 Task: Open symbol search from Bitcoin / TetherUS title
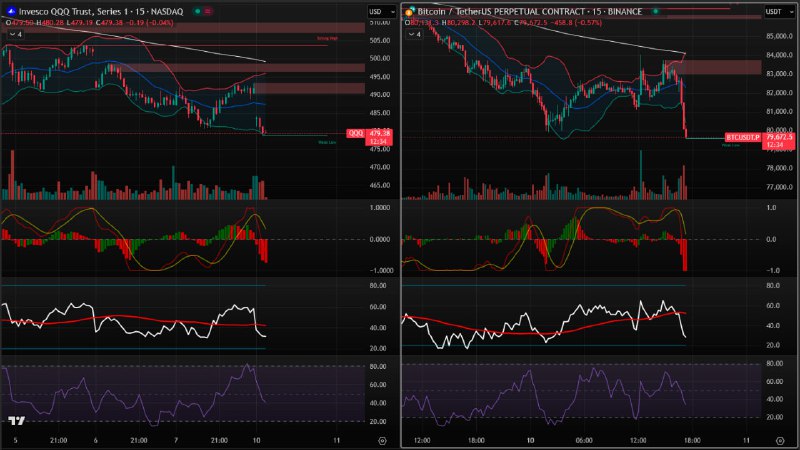click(530, 11)
